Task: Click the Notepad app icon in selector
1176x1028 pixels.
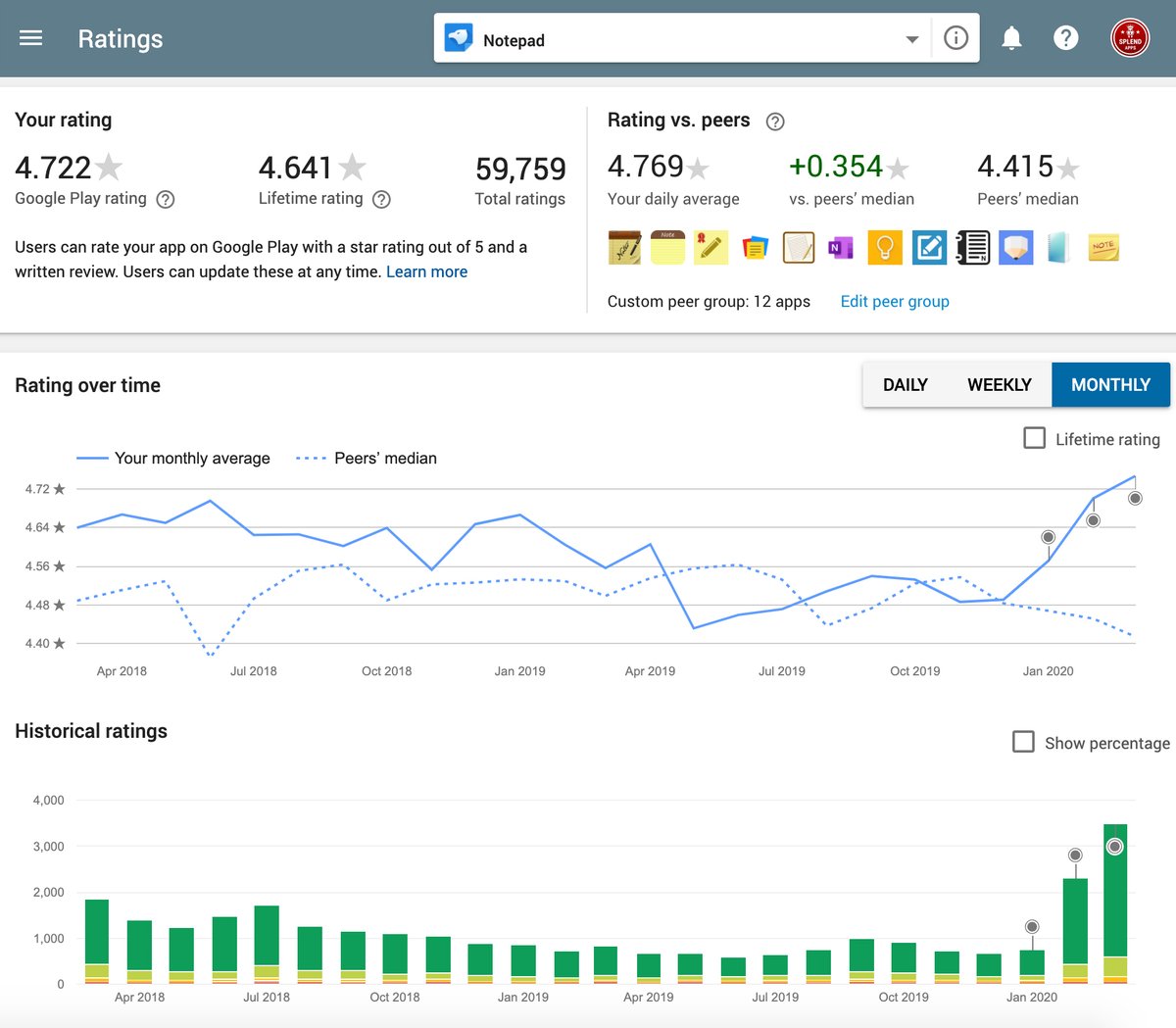Action: coord(459,39)
